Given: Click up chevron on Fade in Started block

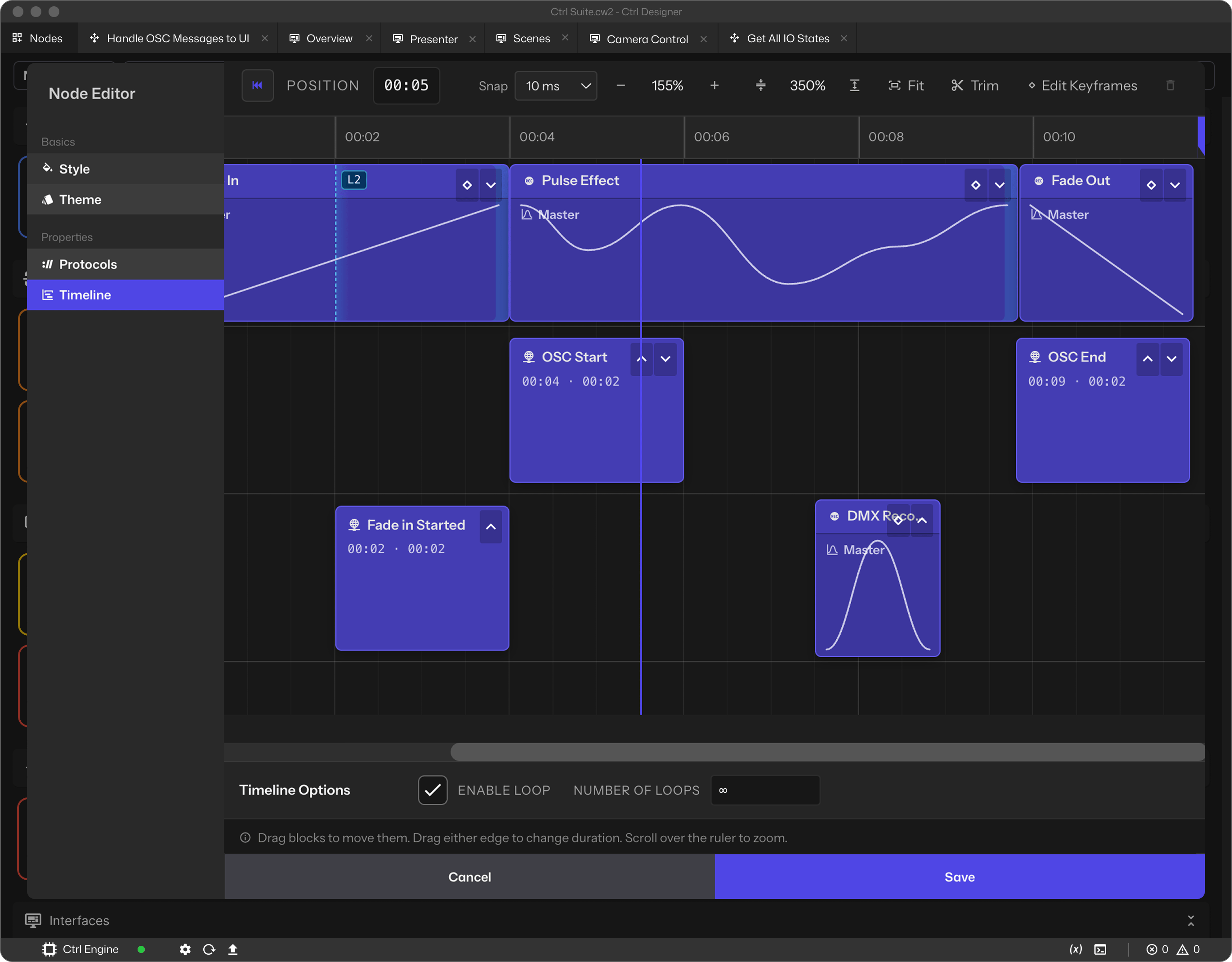Looking at the screenshot, I should [x=491, y=527].
